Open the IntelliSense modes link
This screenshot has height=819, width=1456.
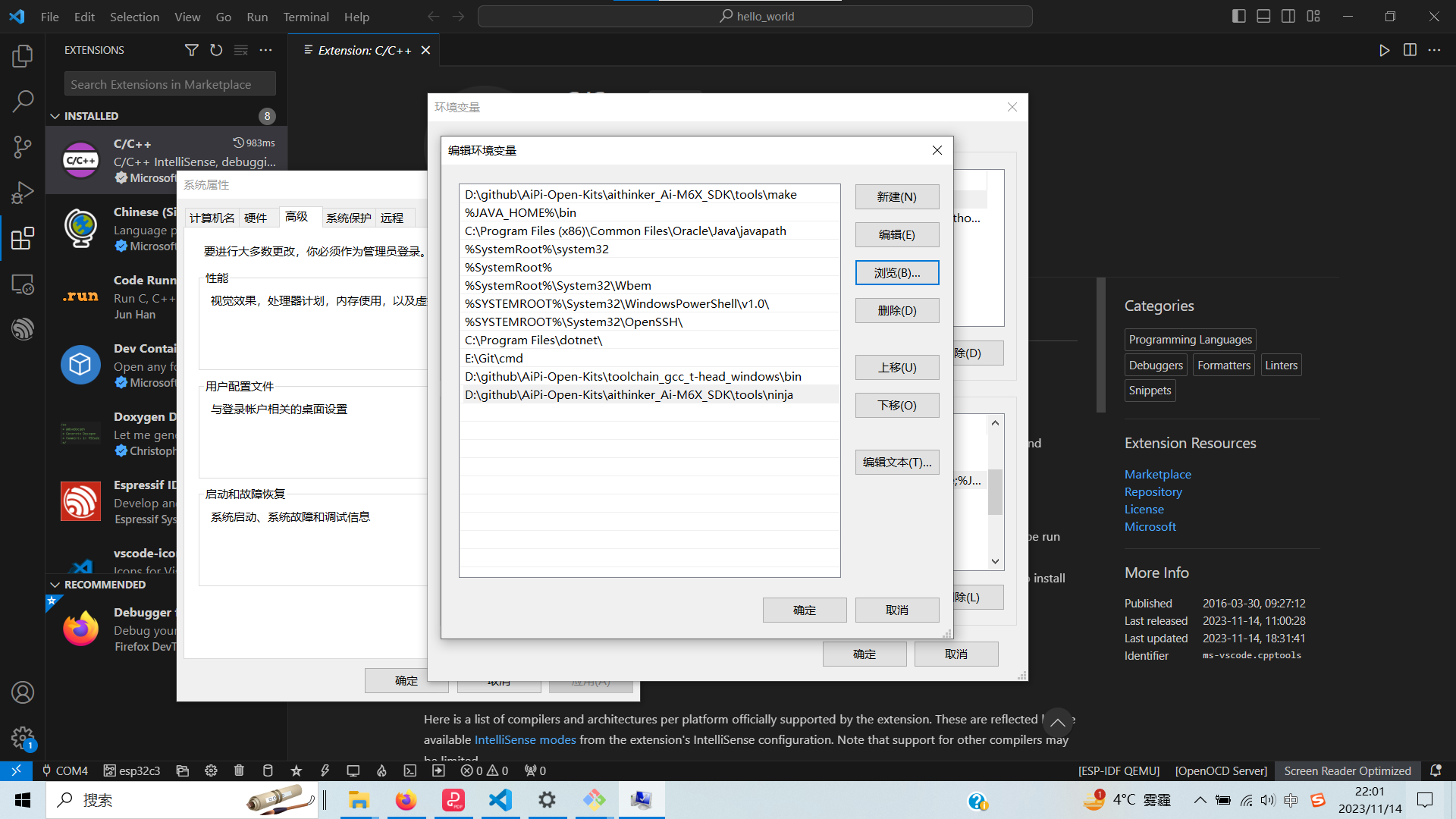(x=525, y=739)
